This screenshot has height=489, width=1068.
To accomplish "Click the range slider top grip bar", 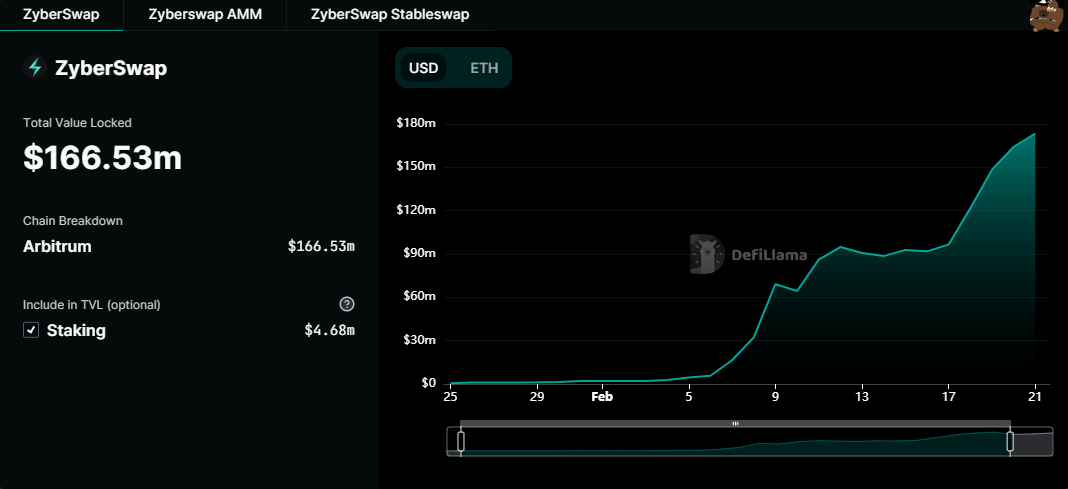I will pyautogui.click(x=735, y=424).
